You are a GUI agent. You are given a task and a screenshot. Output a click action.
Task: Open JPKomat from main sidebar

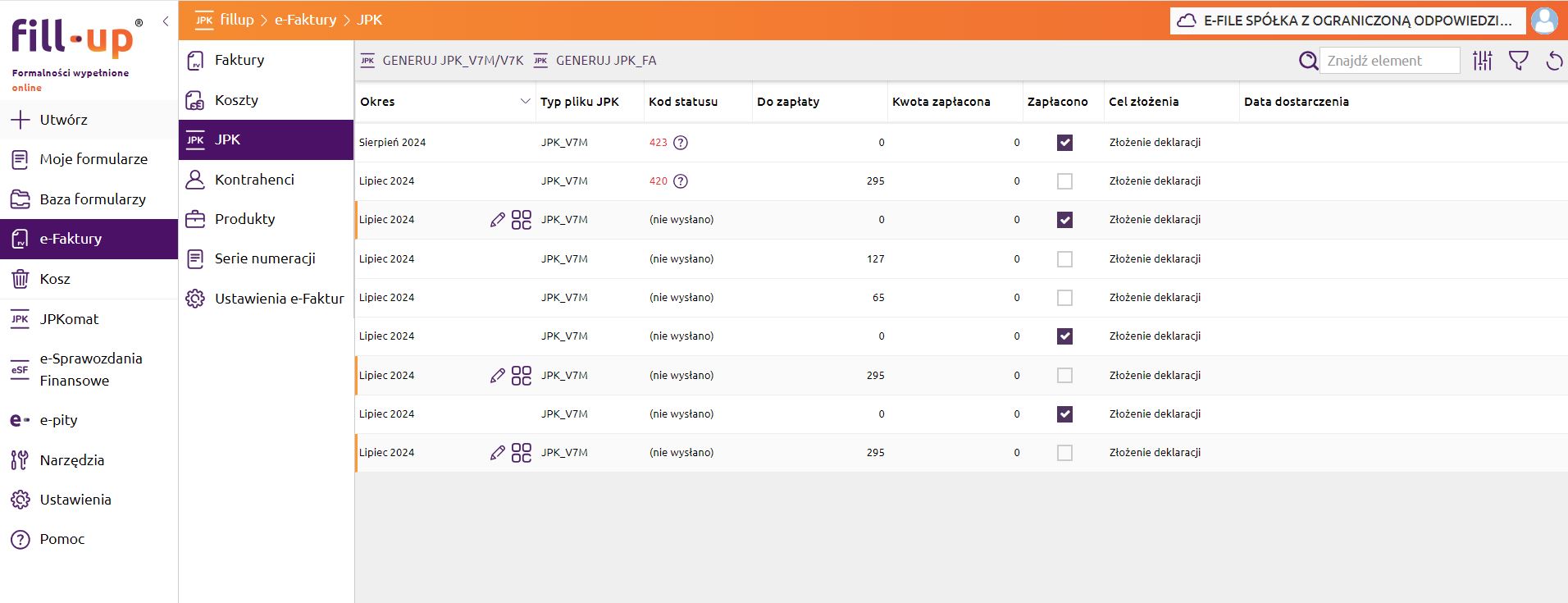click(x=69, y=319)
